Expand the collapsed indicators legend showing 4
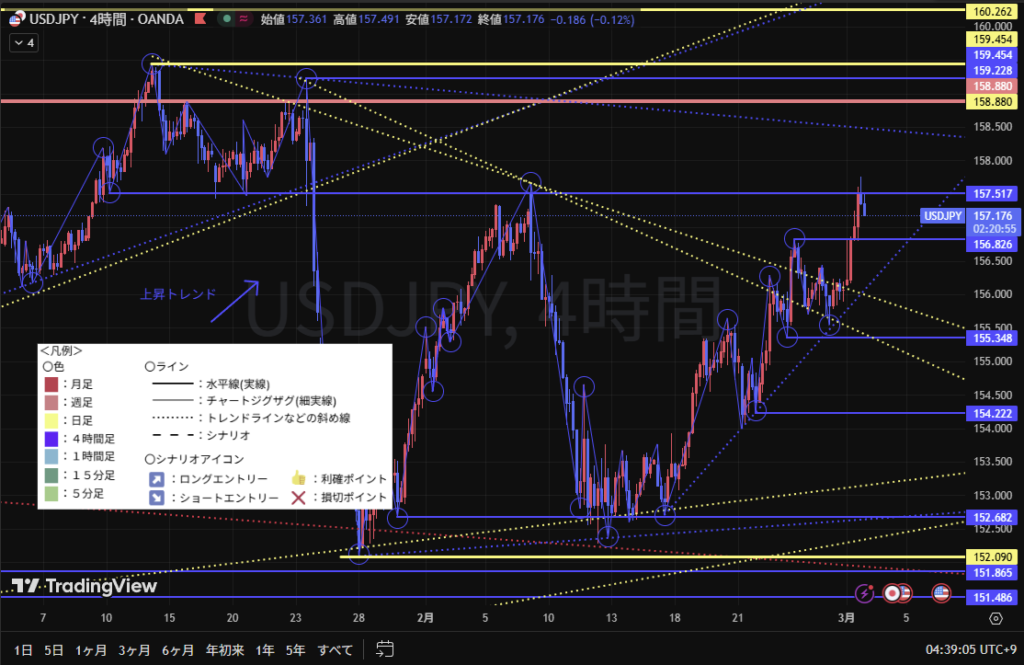The image size is (1024, 665). coord(23,43)
